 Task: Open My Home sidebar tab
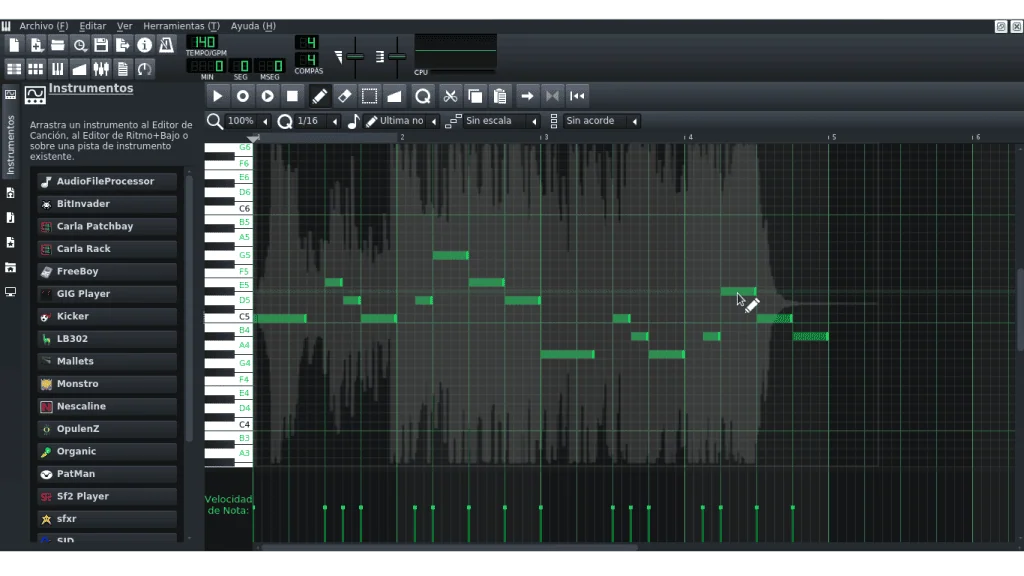[10, 267]
